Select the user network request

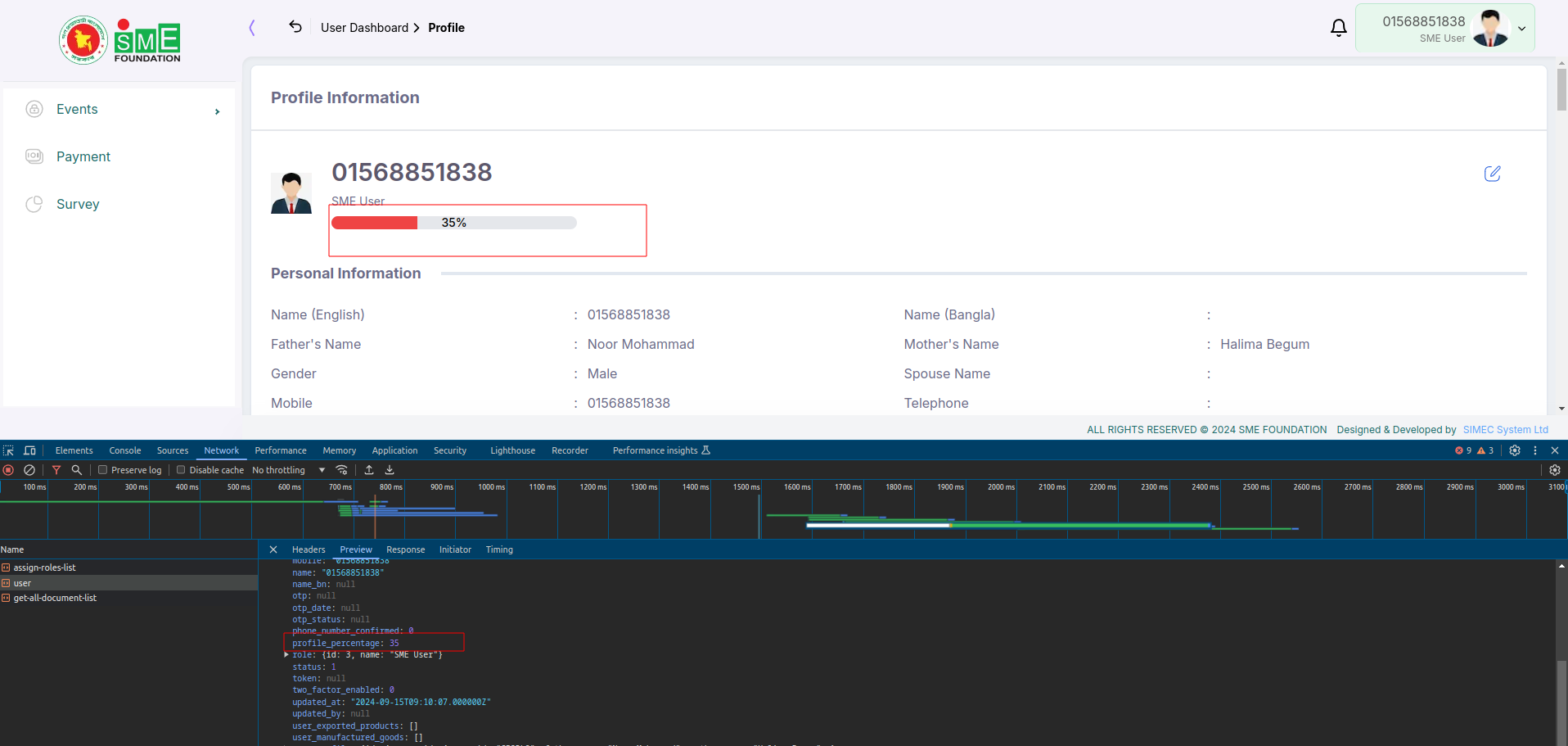(x=129, y=583)
